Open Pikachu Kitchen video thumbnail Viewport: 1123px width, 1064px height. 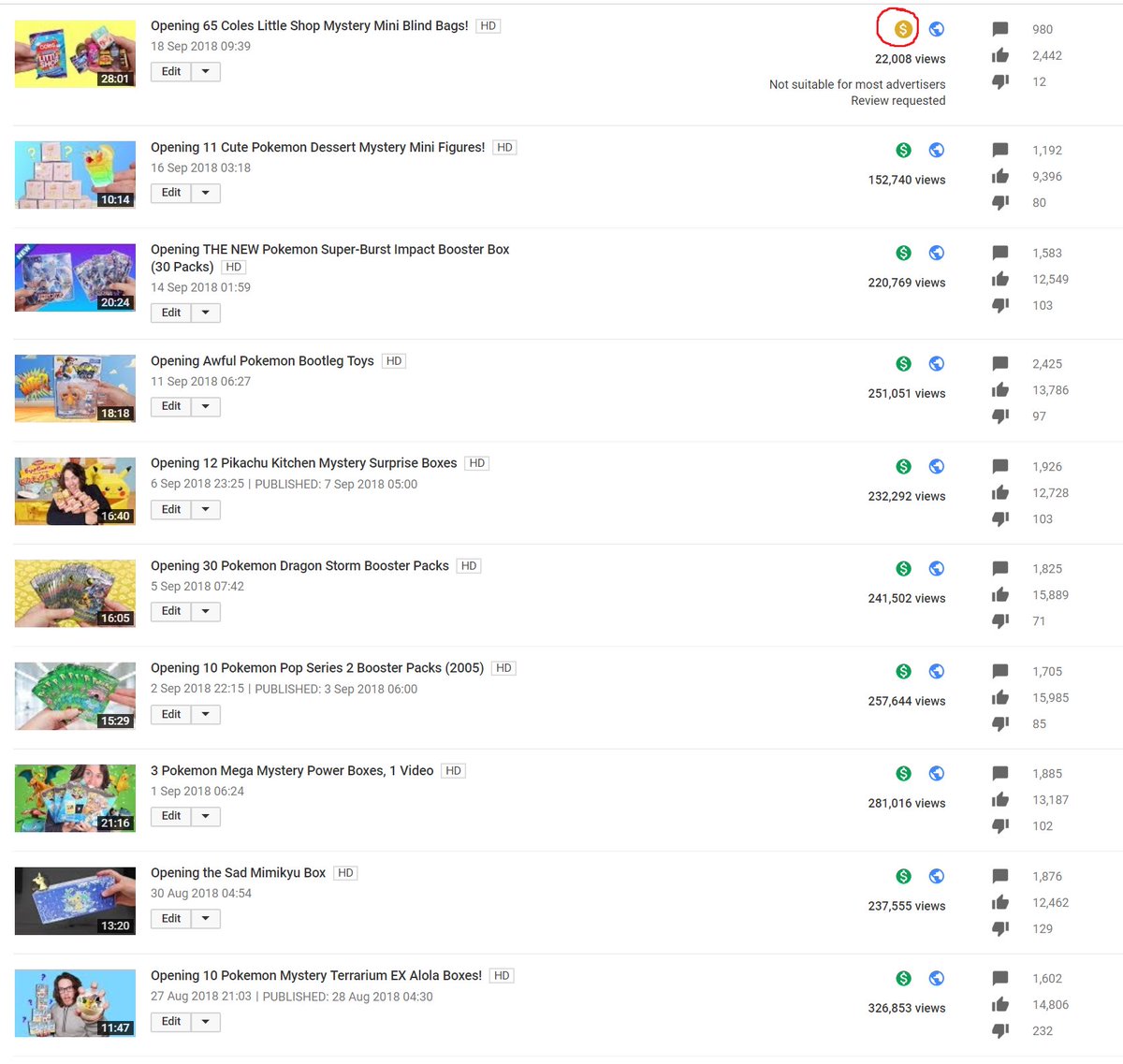(x=75, y=491)
